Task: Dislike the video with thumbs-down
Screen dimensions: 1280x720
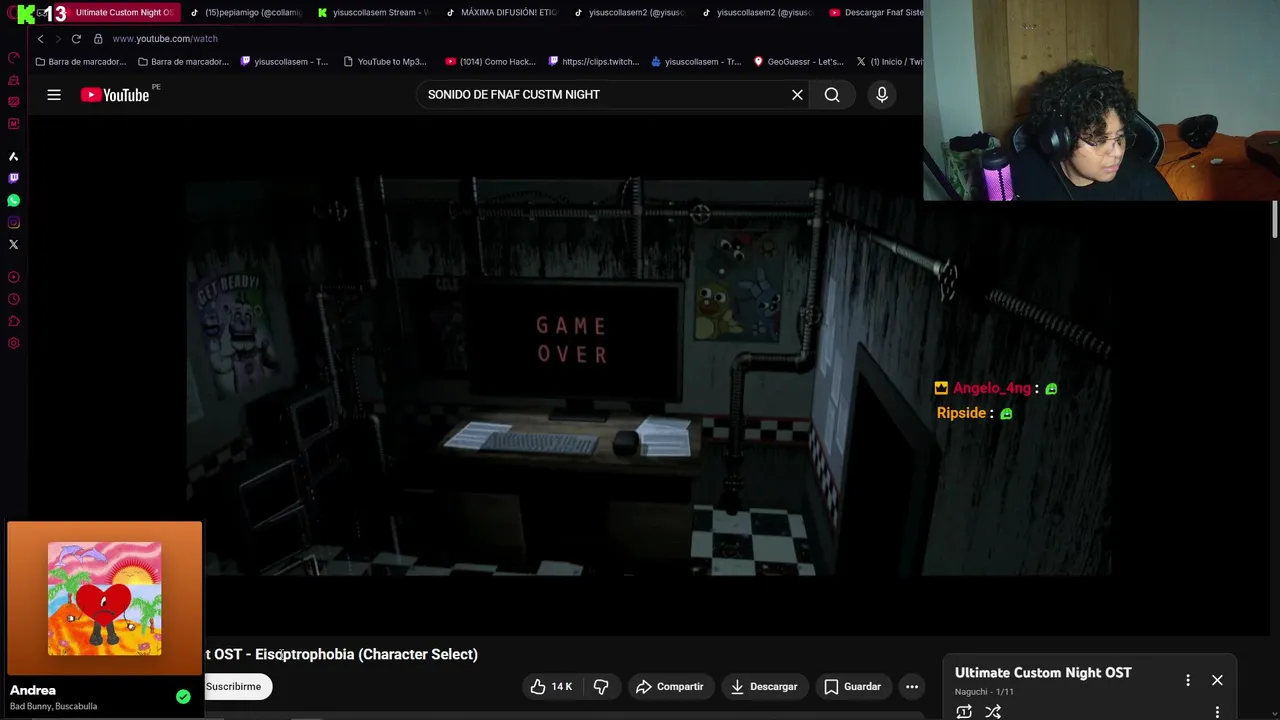Action: pos(601,686)
